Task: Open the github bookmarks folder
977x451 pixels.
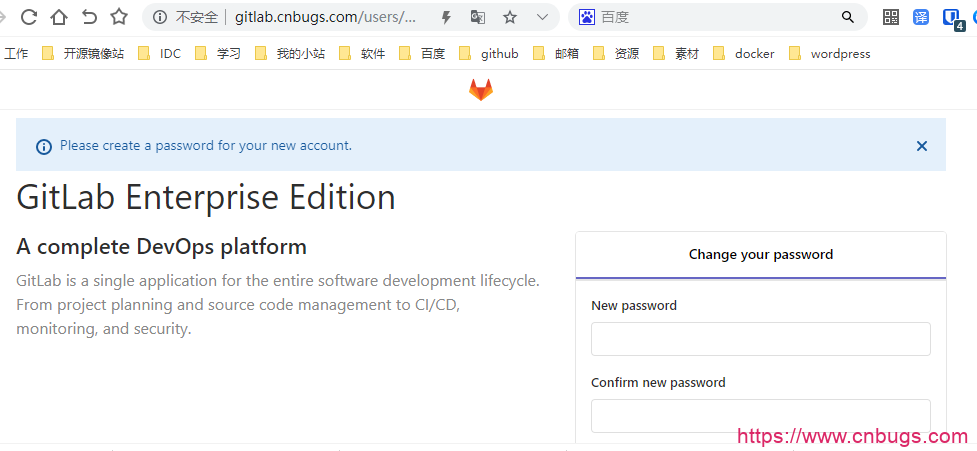Action: [x=489, y=54]
